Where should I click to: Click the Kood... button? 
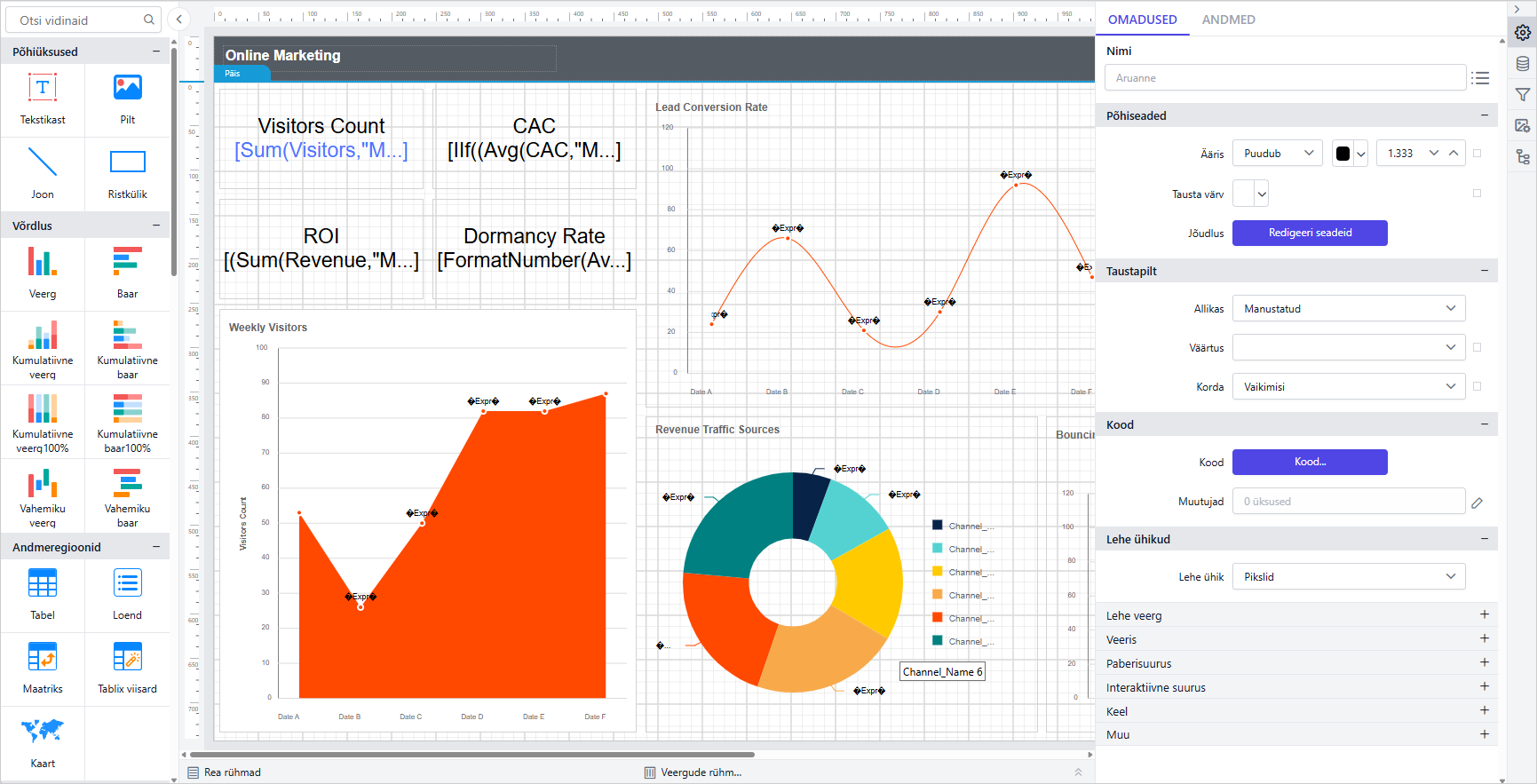click(1310, 463)
